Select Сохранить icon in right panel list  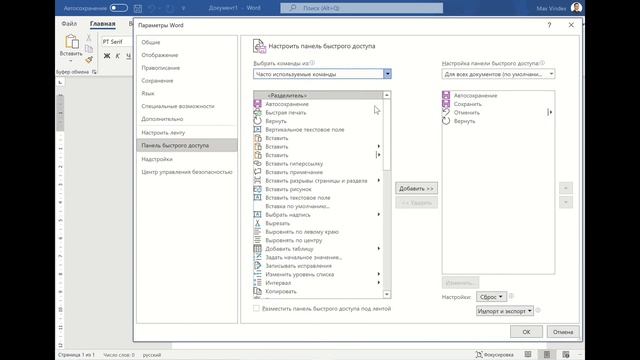tap(446, 104)
